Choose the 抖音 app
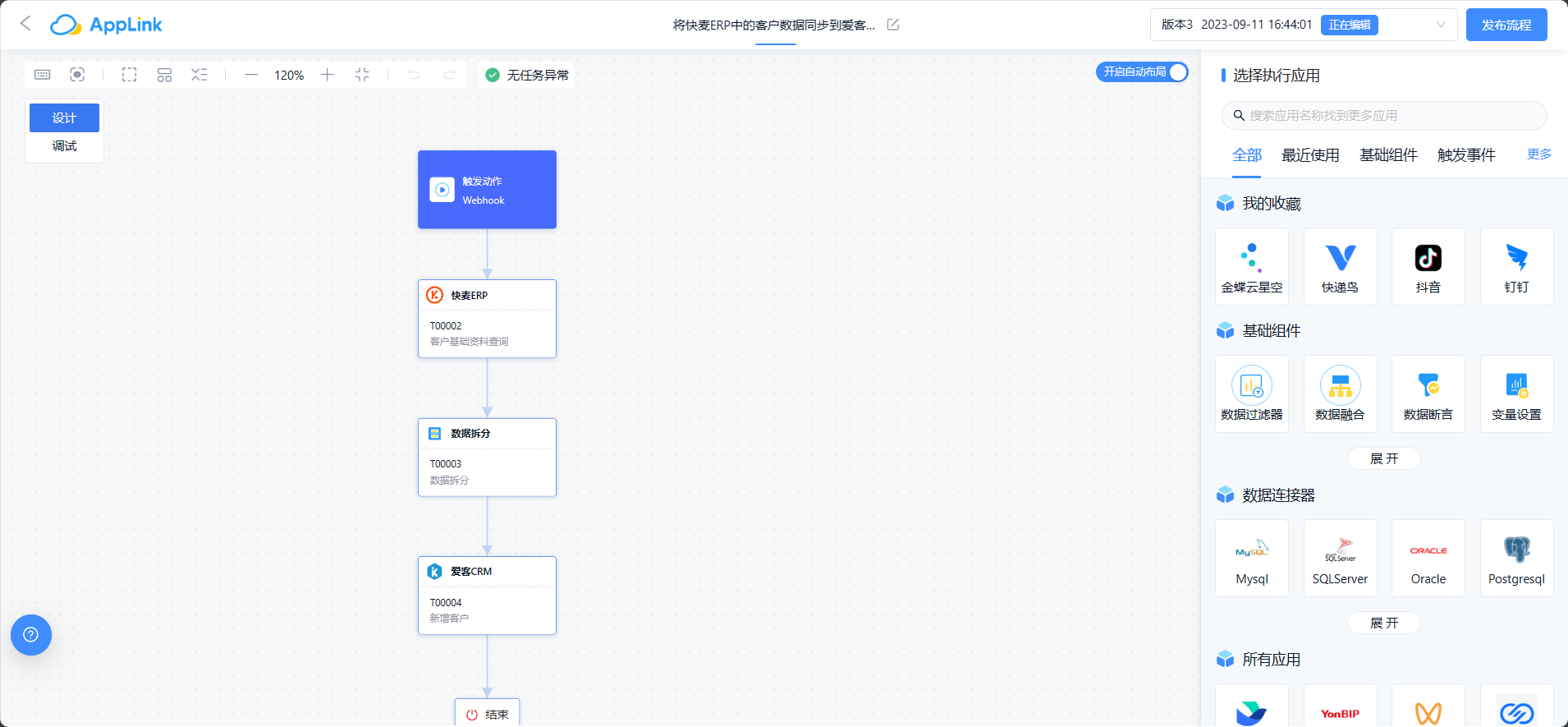1568x727 pixels. coord(1428,267)
